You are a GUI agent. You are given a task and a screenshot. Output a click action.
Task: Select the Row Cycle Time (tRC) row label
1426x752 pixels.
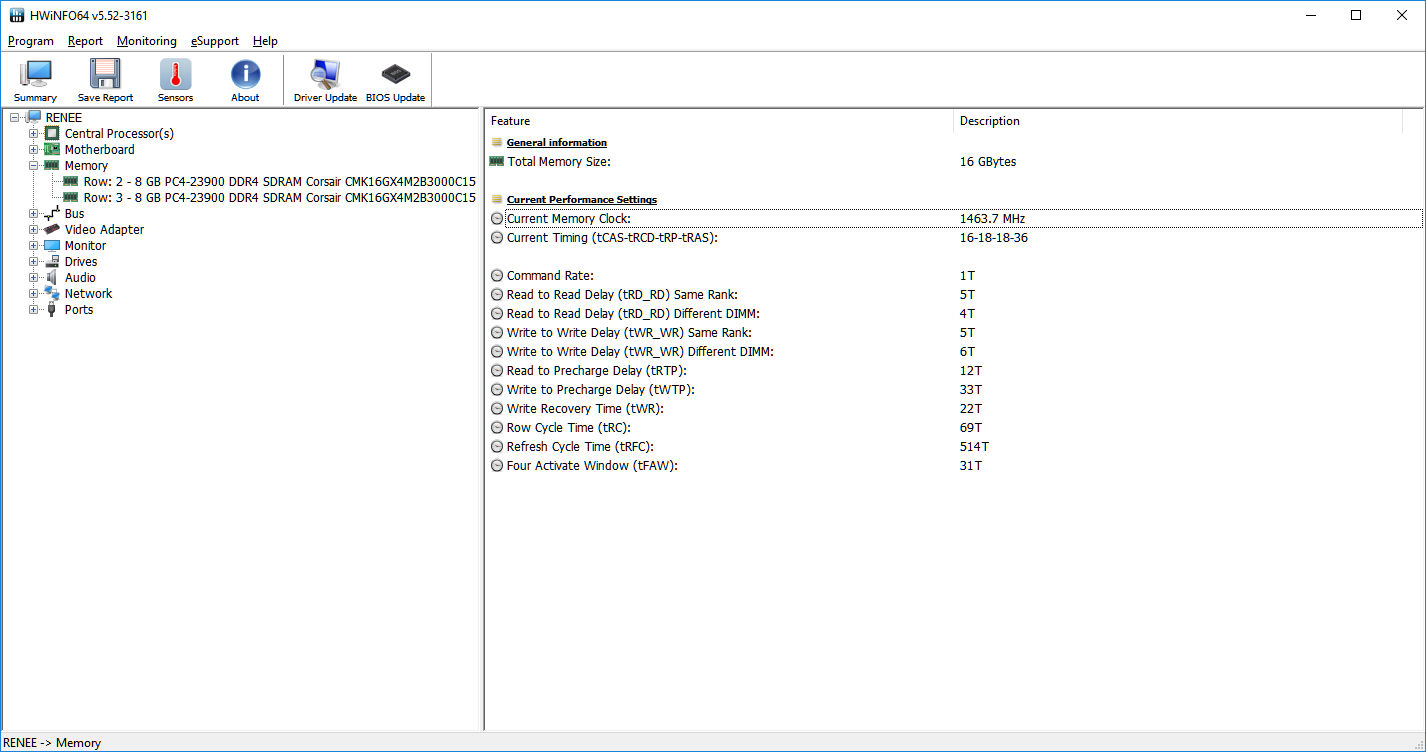pyautogui.click(x=569, y=427)
